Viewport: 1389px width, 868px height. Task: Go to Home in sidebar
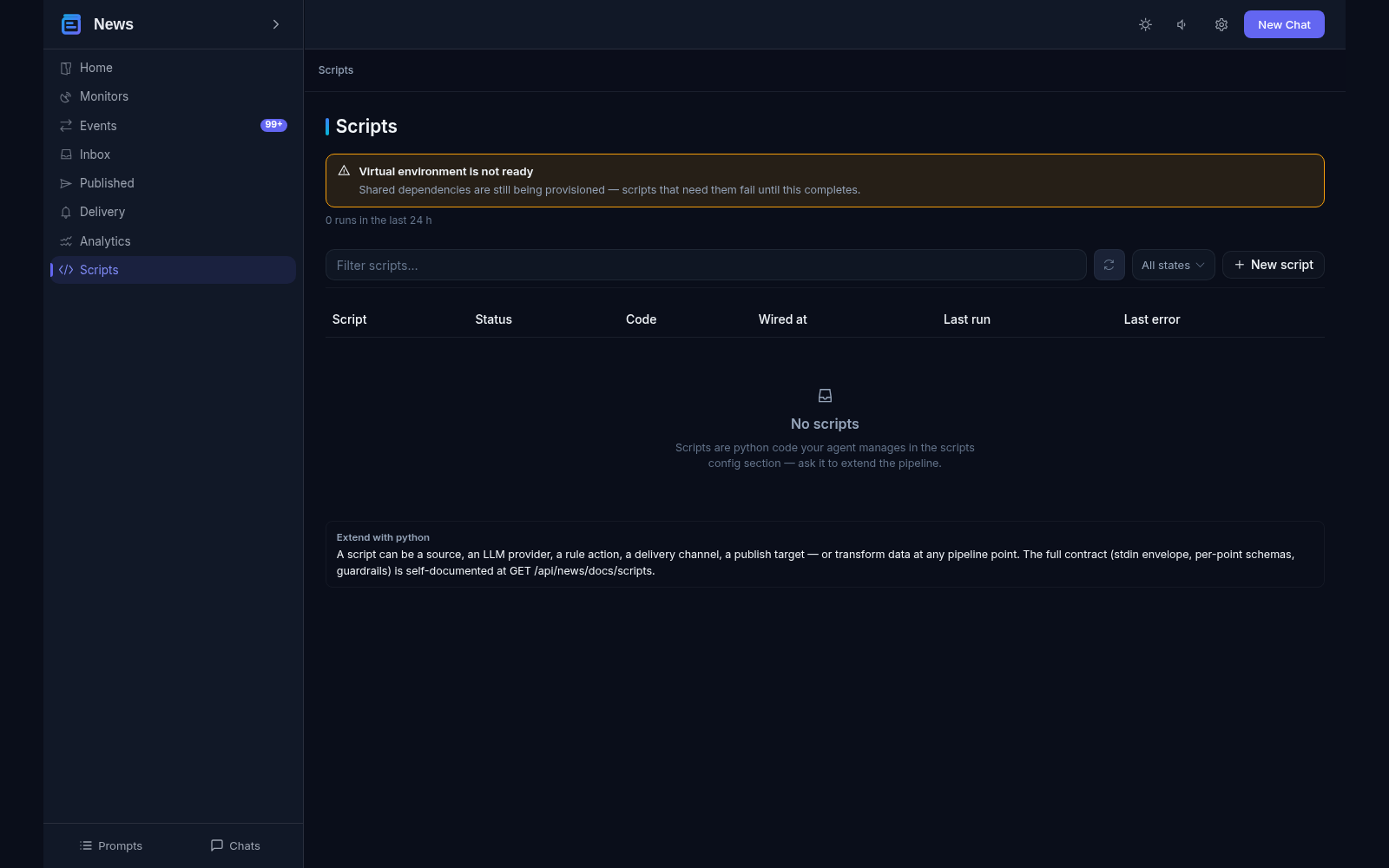point(173,68)
